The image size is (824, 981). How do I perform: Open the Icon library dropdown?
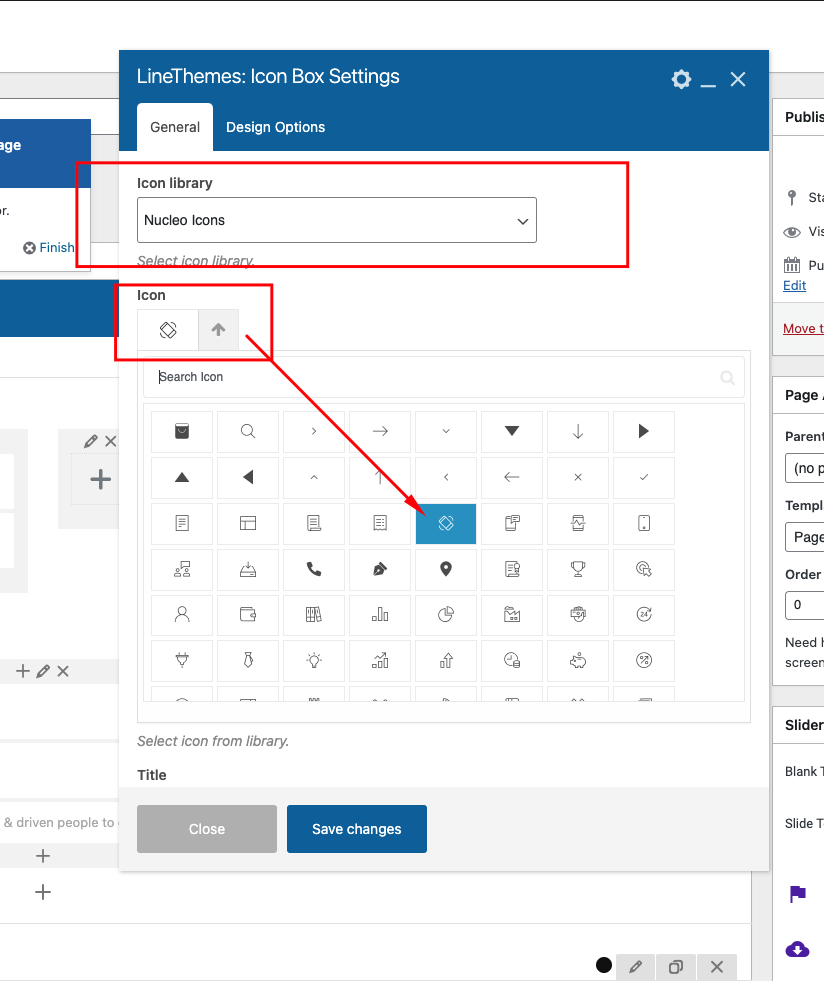(x=337, y=220)
